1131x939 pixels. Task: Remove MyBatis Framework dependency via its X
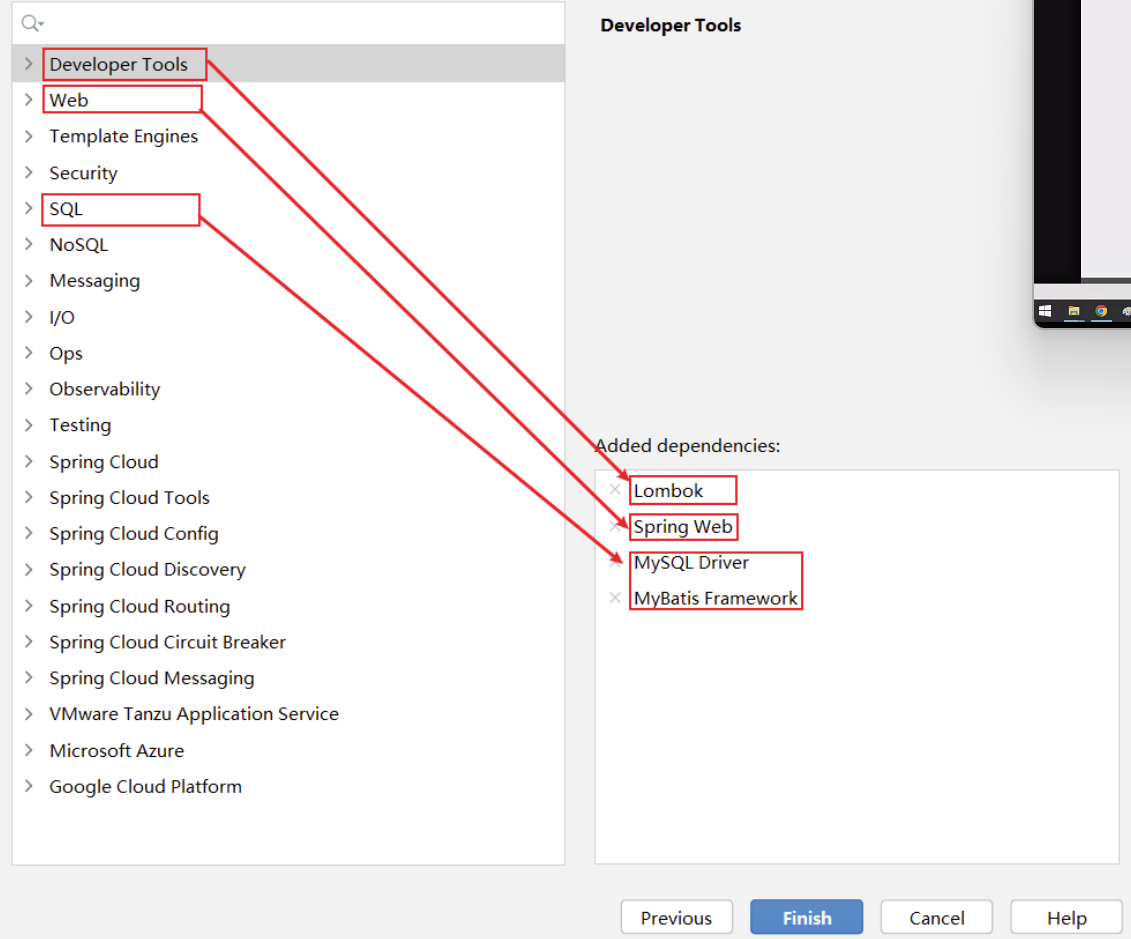coord(615,598)
